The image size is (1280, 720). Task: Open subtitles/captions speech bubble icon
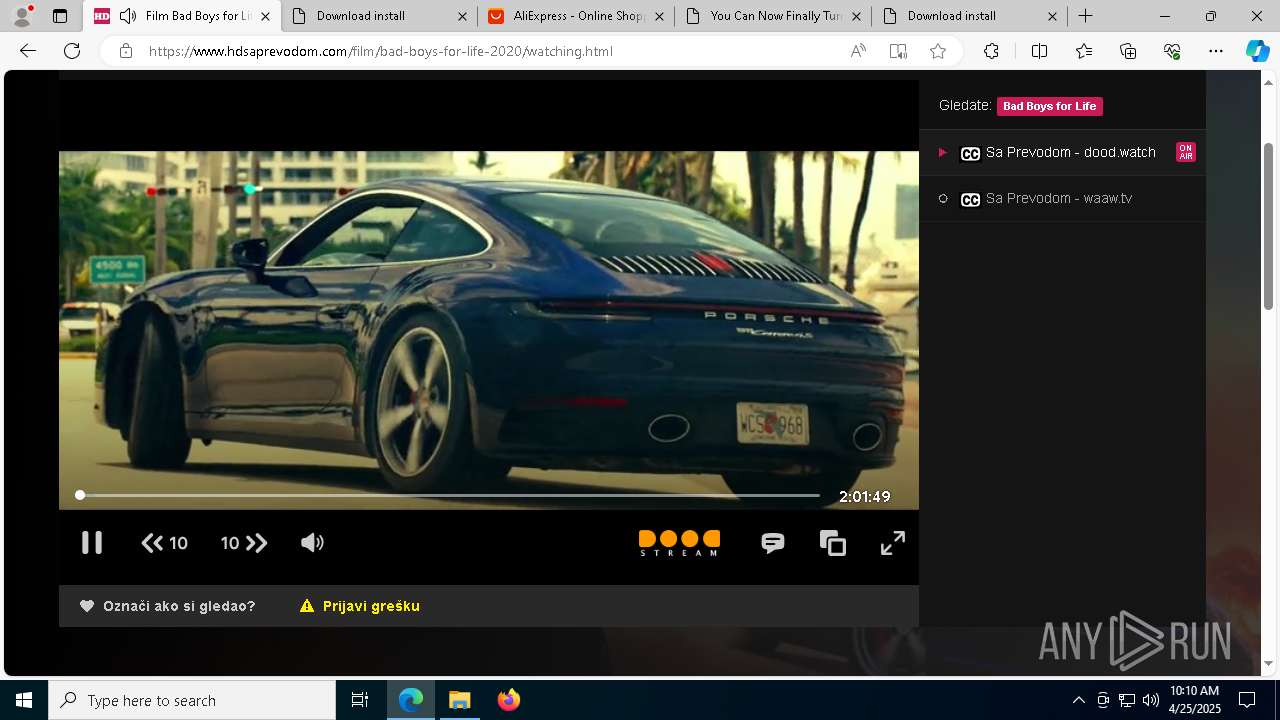773,543
